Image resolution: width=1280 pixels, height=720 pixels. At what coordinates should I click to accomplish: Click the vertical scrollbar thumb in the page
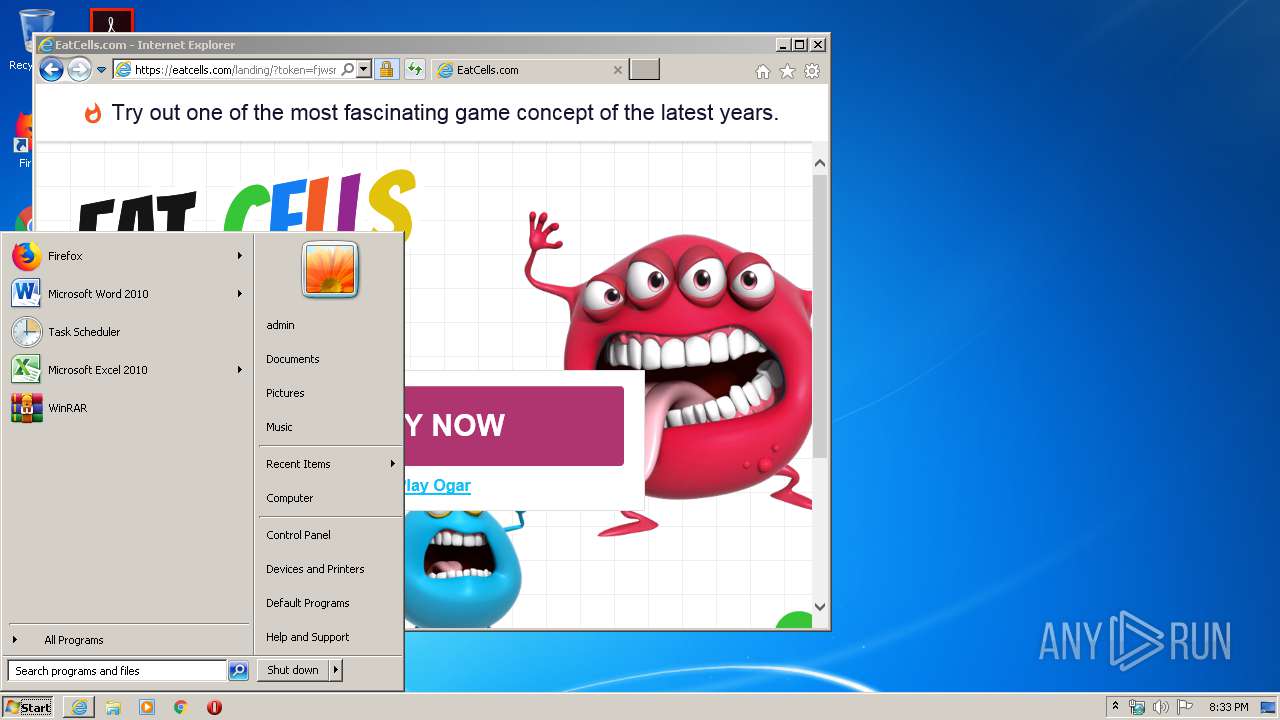820,316
